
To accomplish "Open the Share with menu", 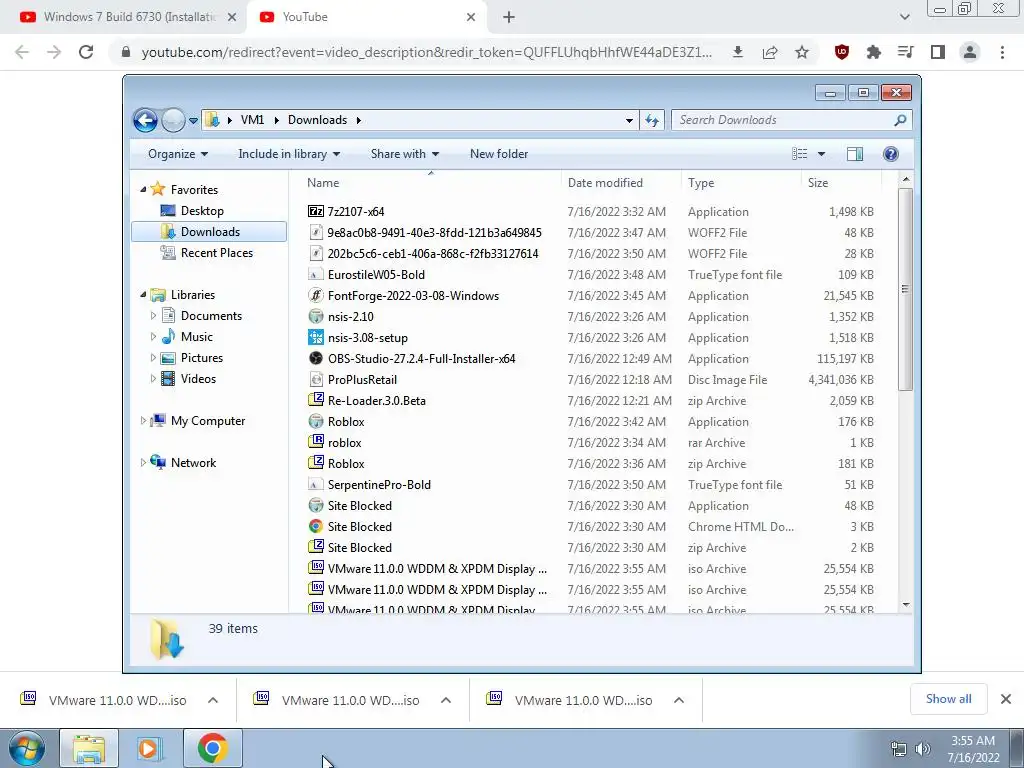I will [x=405, y=154].
